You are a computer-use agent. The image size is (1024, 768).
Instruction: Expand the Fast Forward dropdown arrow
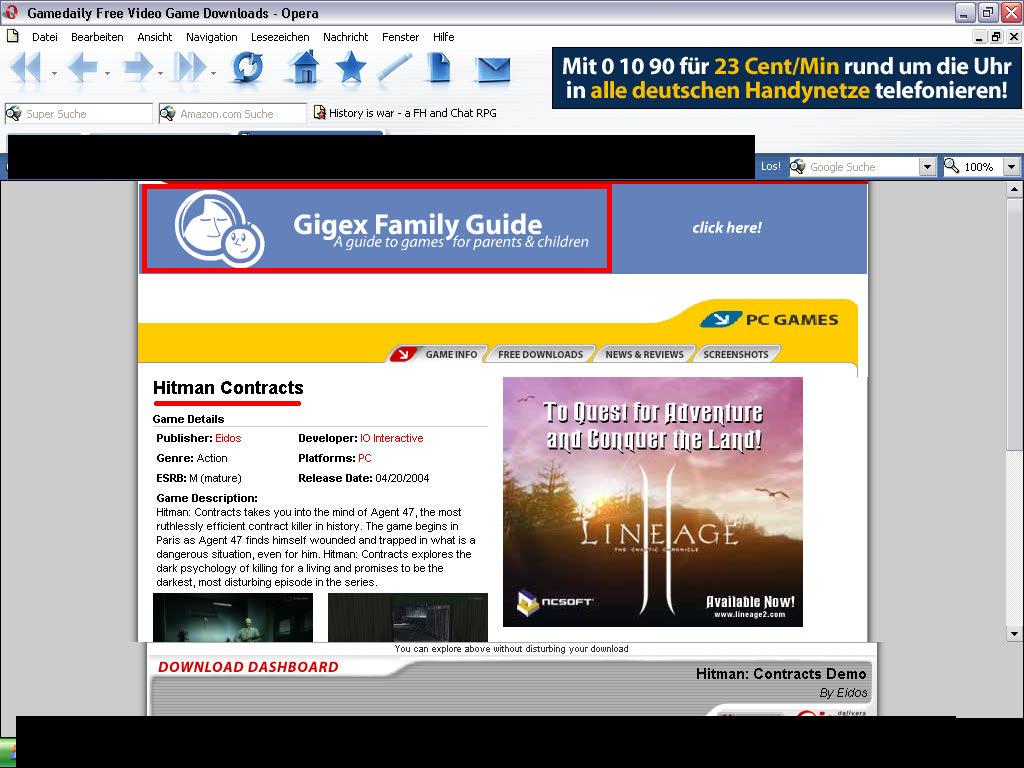tap(214, 73)
